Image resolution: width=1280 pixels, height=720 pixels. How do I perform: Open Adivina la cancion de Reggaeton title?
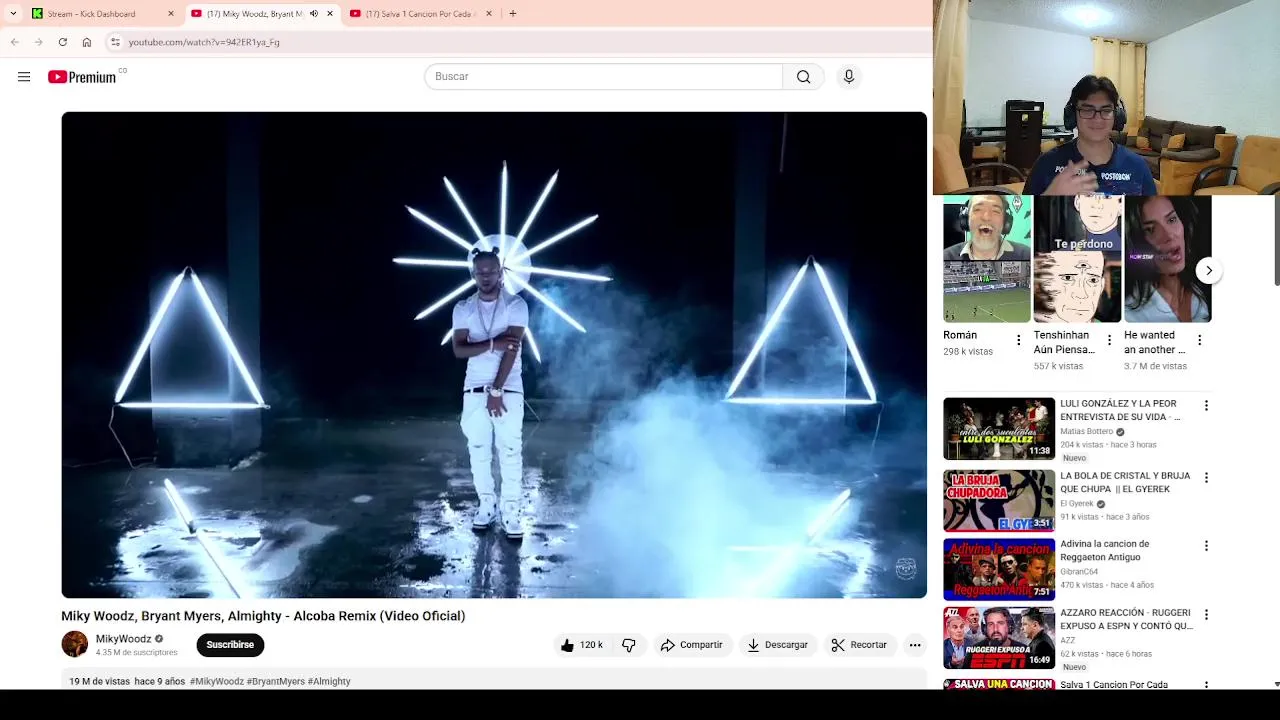click(x=1105, y=550)
